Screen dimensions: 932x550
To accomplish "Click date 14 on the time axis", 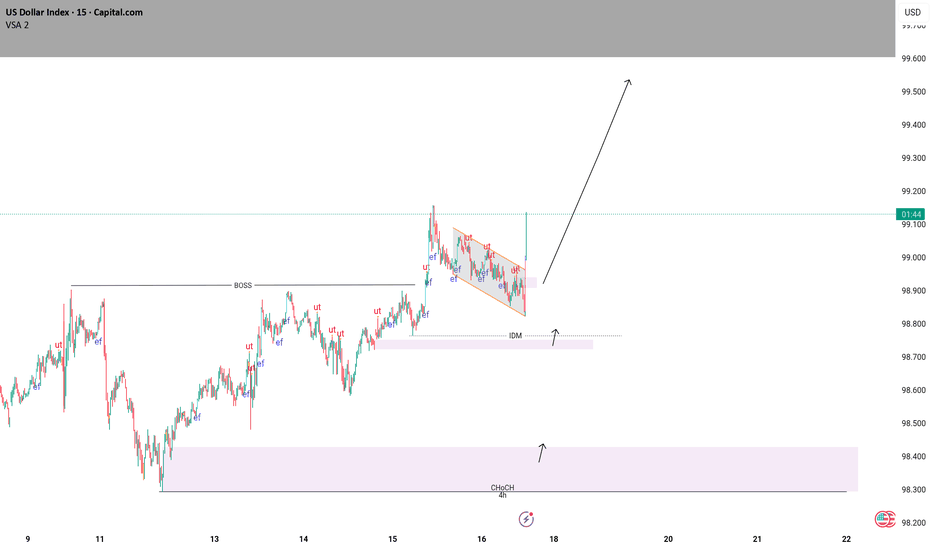I will 304,539.
